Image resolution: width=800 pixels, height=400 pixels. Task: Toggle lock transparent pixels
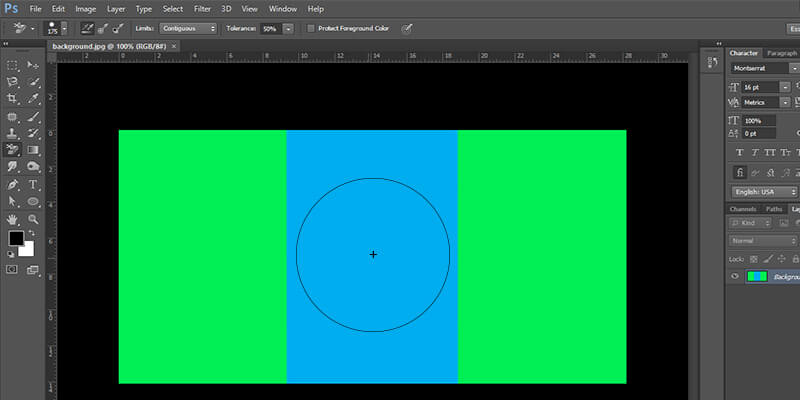coord(754,259)
